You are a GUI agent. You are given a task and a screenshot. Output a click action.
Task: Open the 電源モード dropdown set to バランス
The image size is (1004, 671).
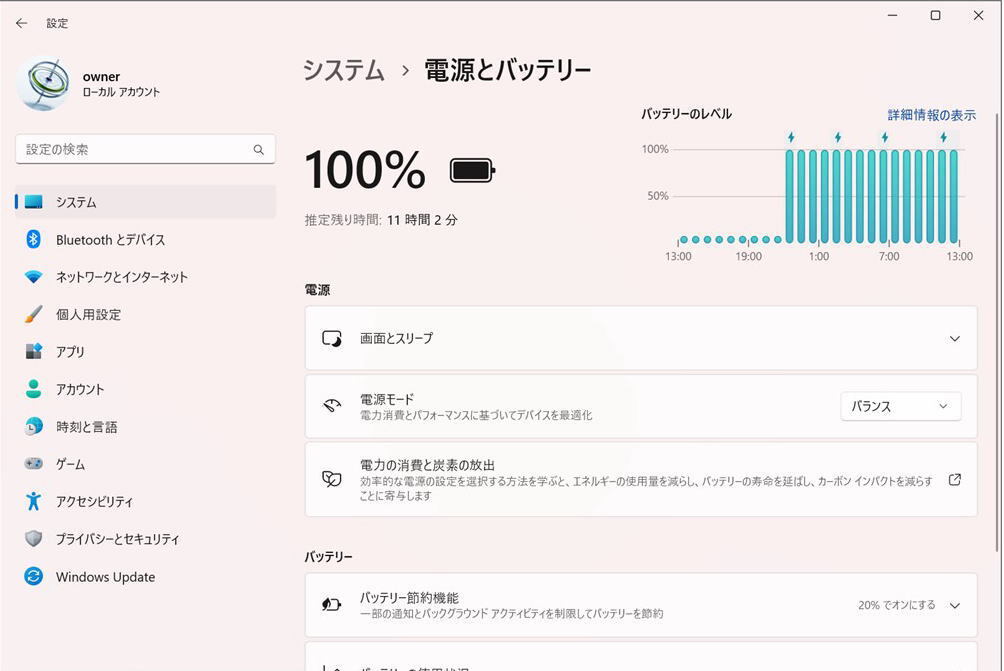(x=900, y=407)
